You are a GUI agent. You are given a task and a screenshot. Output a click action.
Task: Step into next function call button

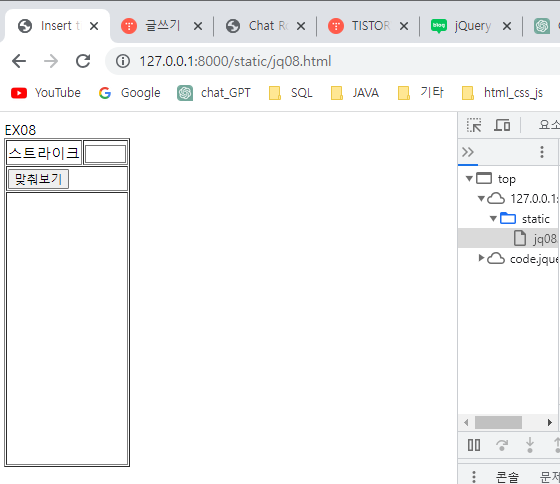530,445
